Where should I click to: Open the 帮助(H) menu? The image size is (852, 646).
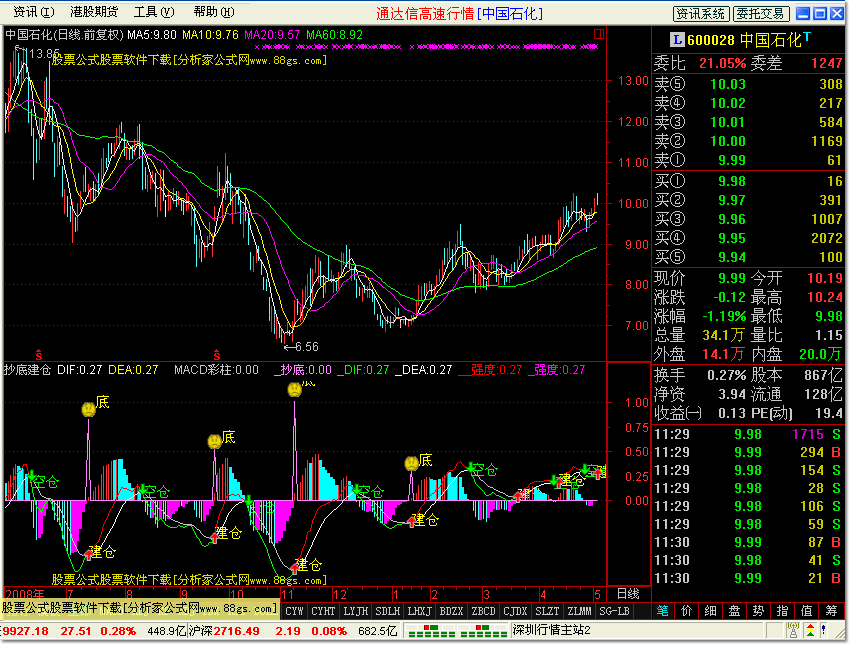click(x=214, y=11)
